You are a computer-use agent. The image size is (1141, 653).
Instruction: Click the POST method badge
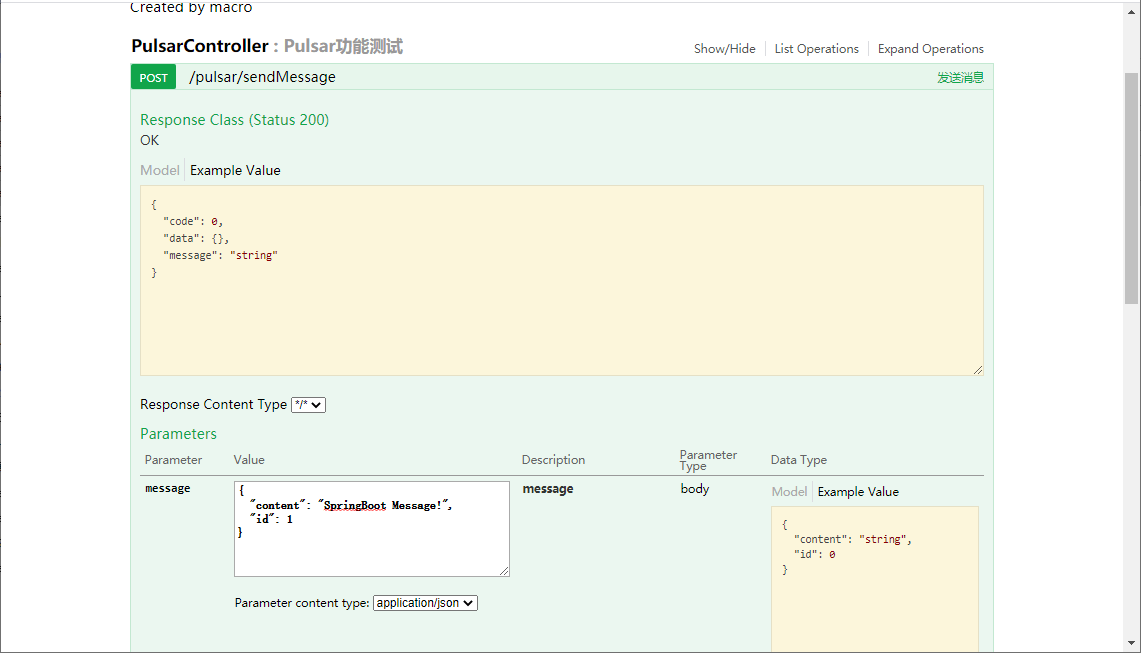(154, 77)
